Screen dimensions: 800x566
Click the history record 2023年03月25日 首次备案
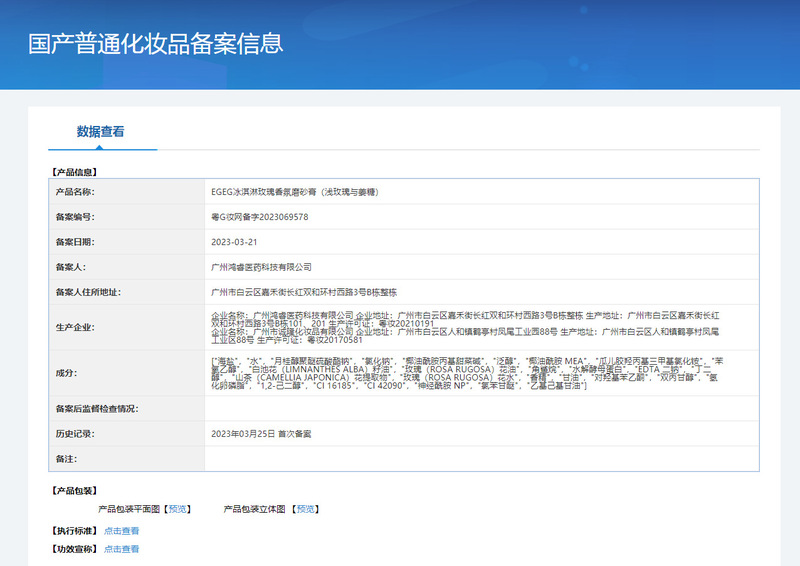pyautogui.click(x=261, y=434)
